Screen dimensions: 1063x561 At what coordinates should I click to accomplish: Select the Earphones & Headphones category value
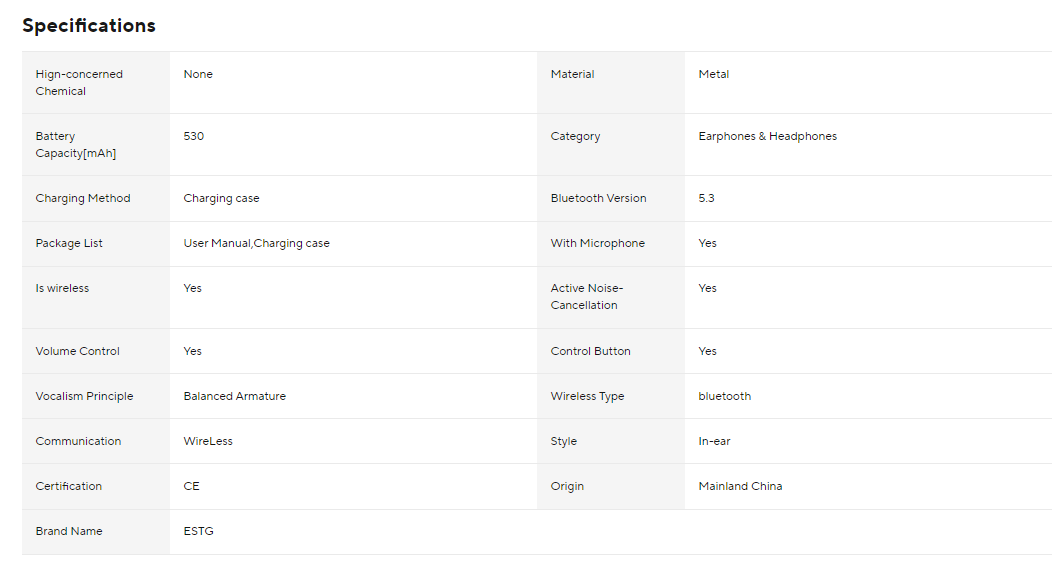767,136
